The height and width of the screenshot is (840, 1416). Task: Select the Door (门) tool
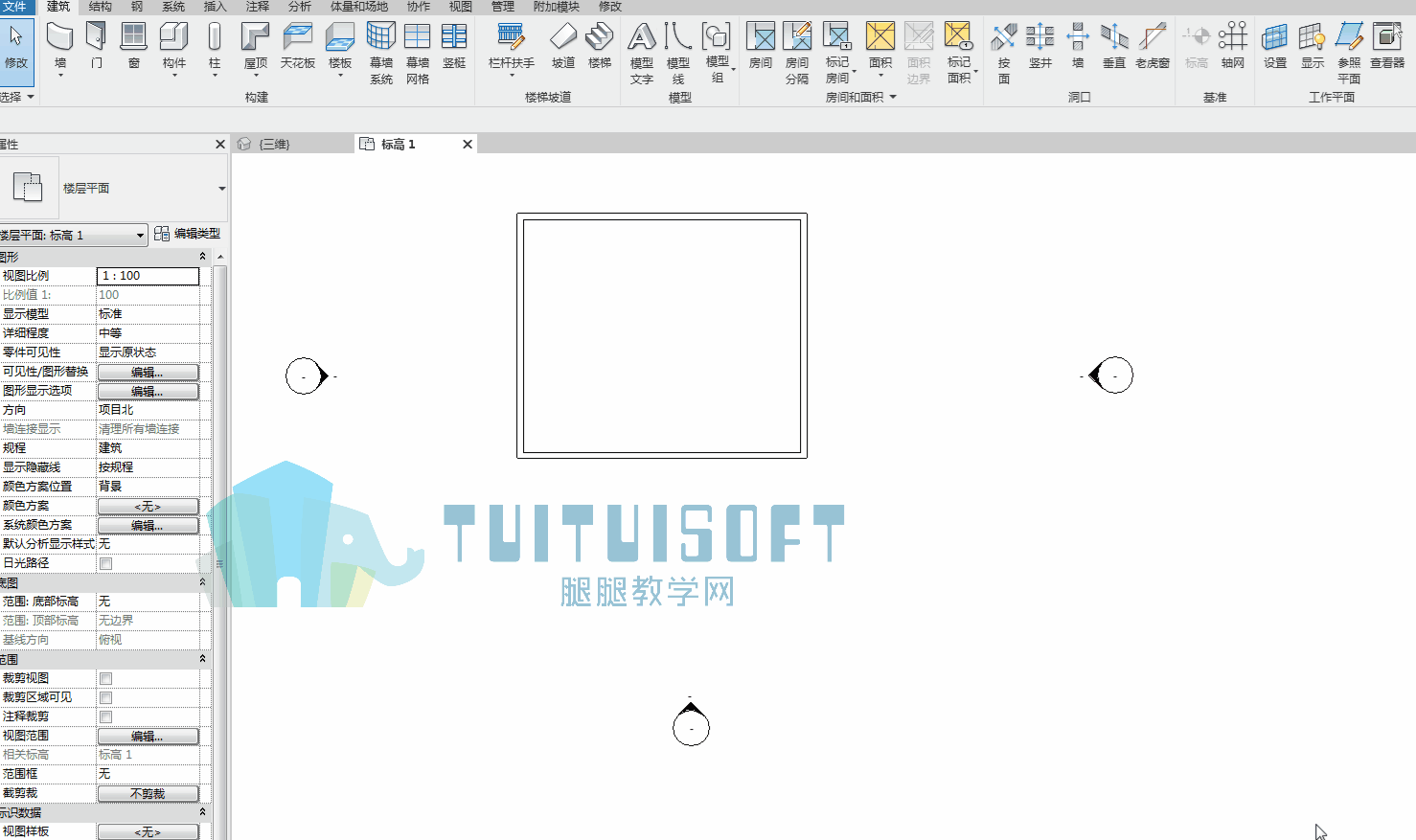[x=96, y=47]
